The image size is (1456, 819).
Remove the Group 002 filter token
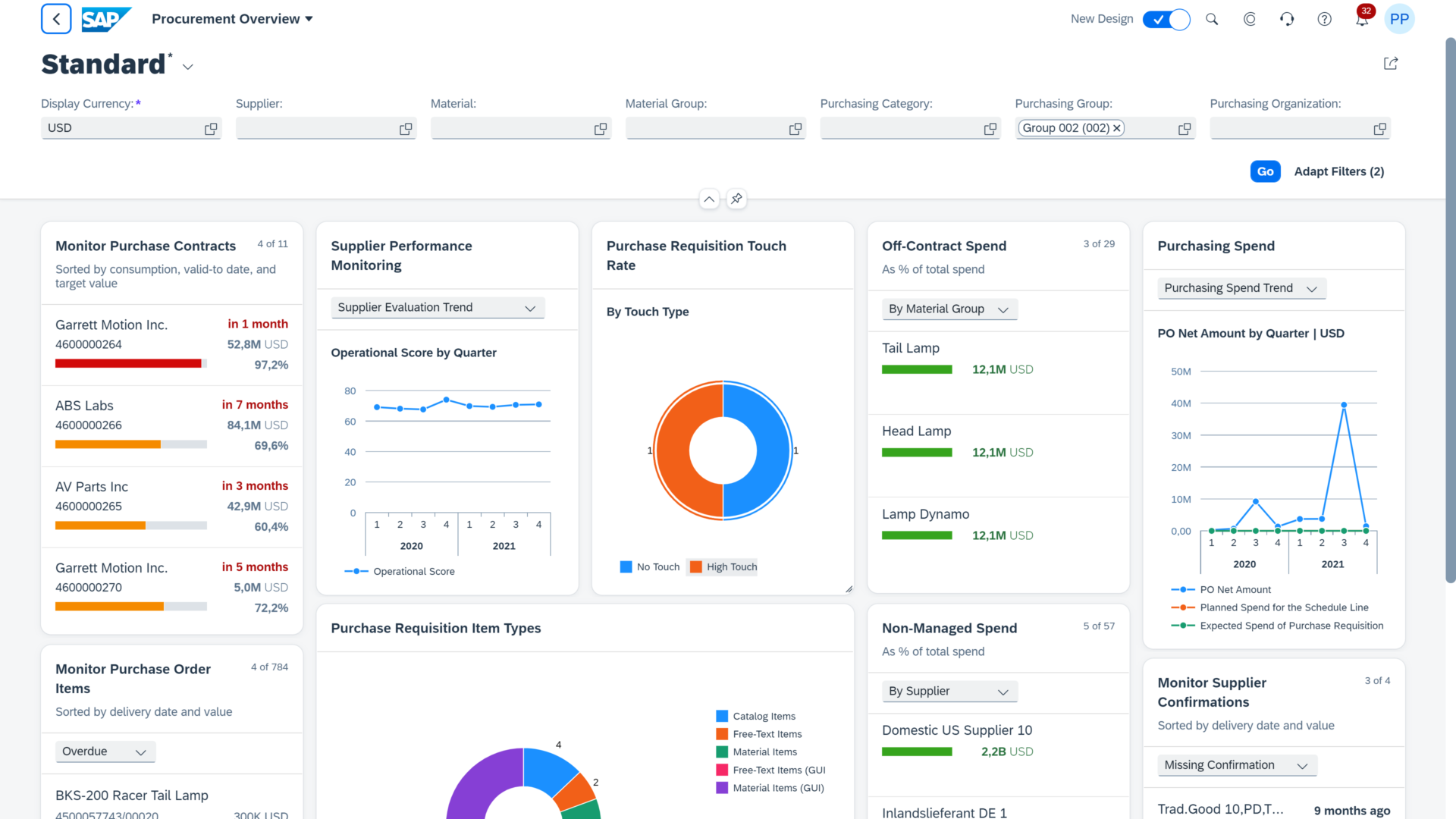(x=1117, y=128)
